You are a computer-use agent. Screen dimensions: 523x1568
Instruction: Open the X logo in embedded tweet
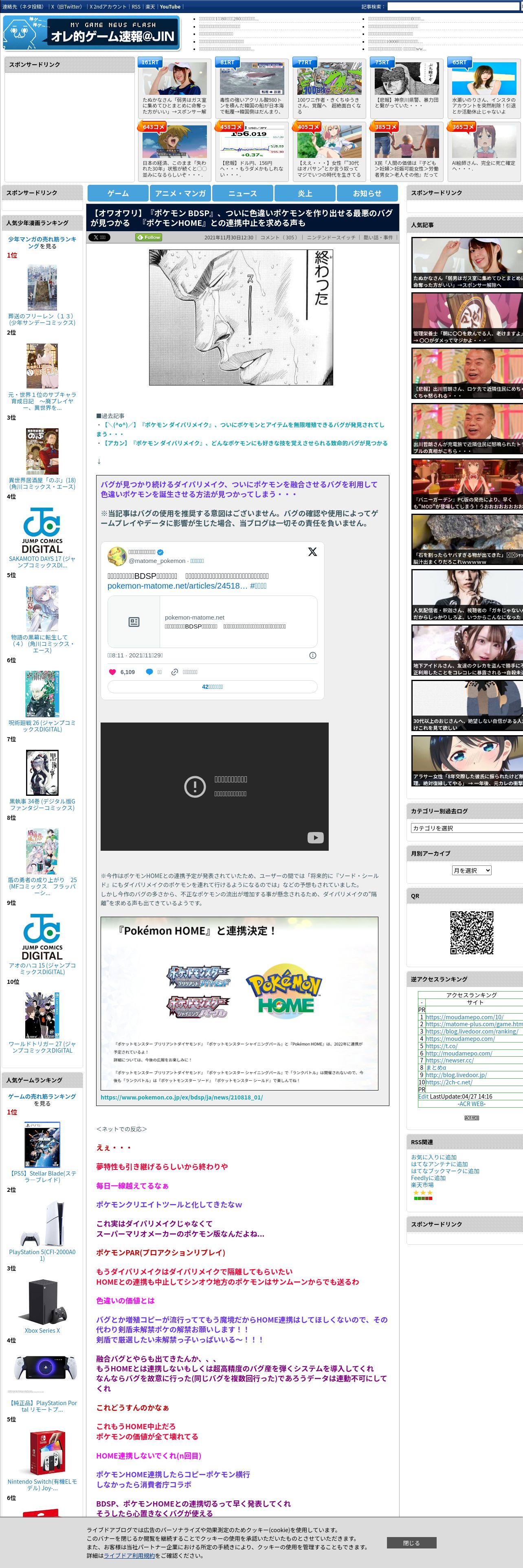(312, 552)
